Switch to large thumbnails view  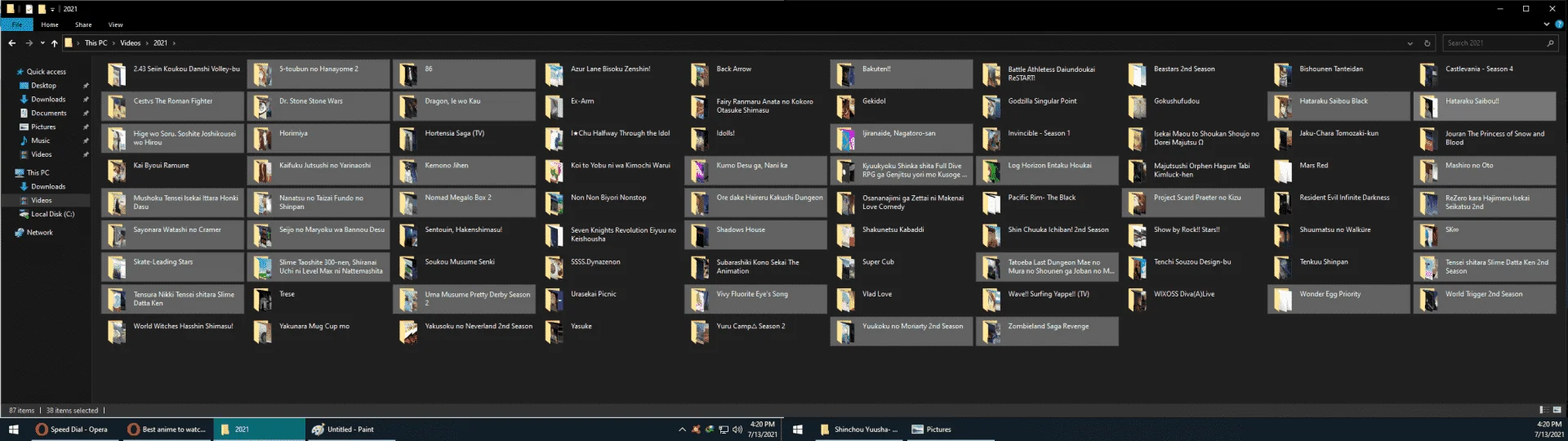click(1557, 410)
